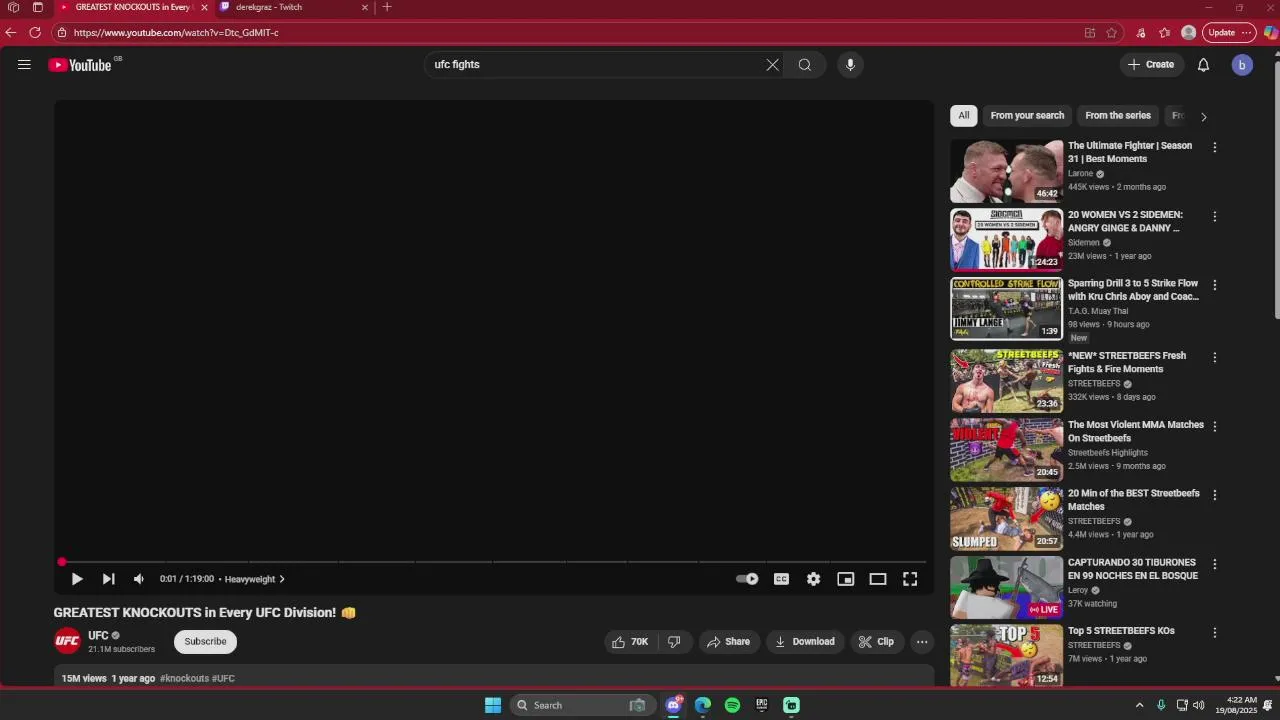The width and height of the screenshot is (1280, 720).
Task: Share the video
Action: point(729,642)
